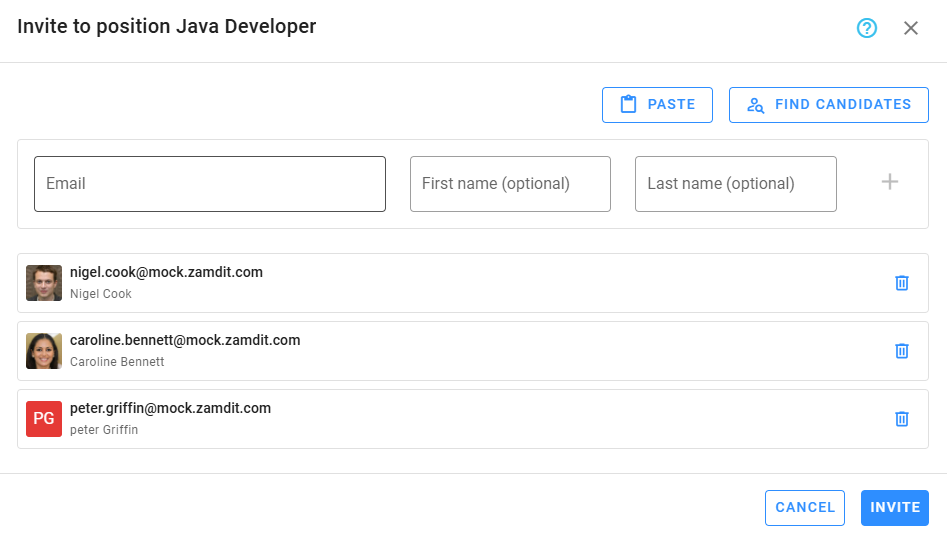This screenshot has width=947, height=536.
Task: Remove Caroline Bennett using the trash icon
Action: tap(901, 351)
